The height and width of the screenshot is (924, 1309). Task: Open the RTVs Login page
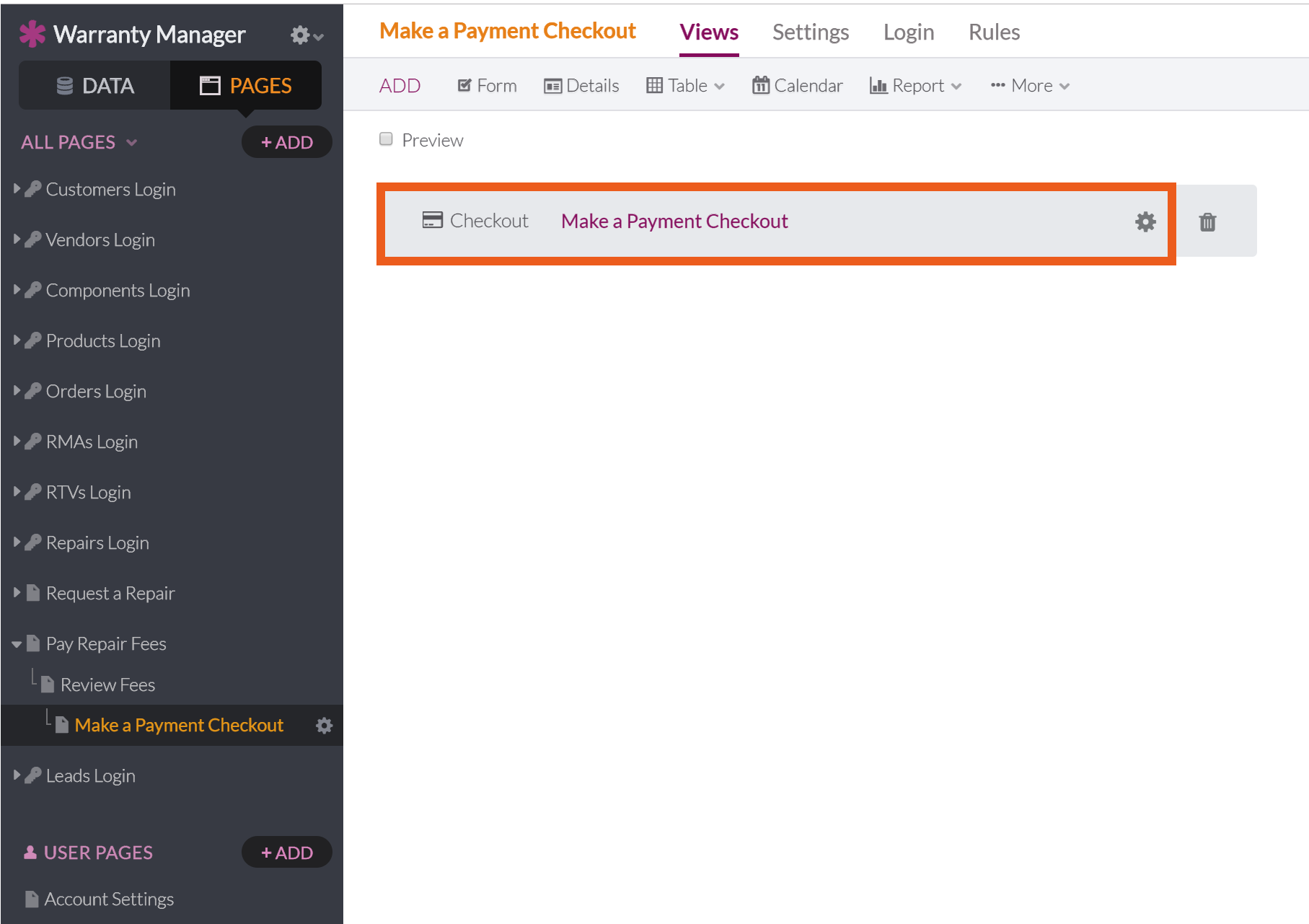pyautogui.click(x=88, y=492)
